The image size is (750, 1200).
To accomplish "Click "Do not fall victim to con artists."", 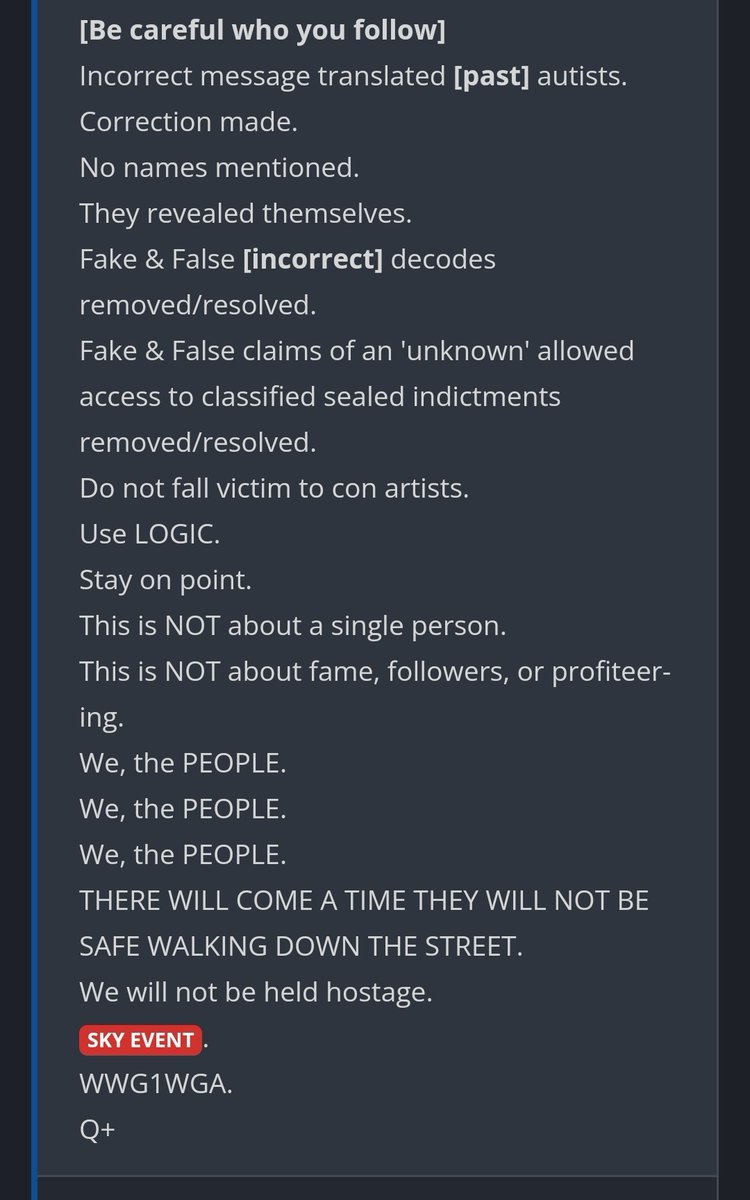I will pyautogui.click(x=274, y=489).
